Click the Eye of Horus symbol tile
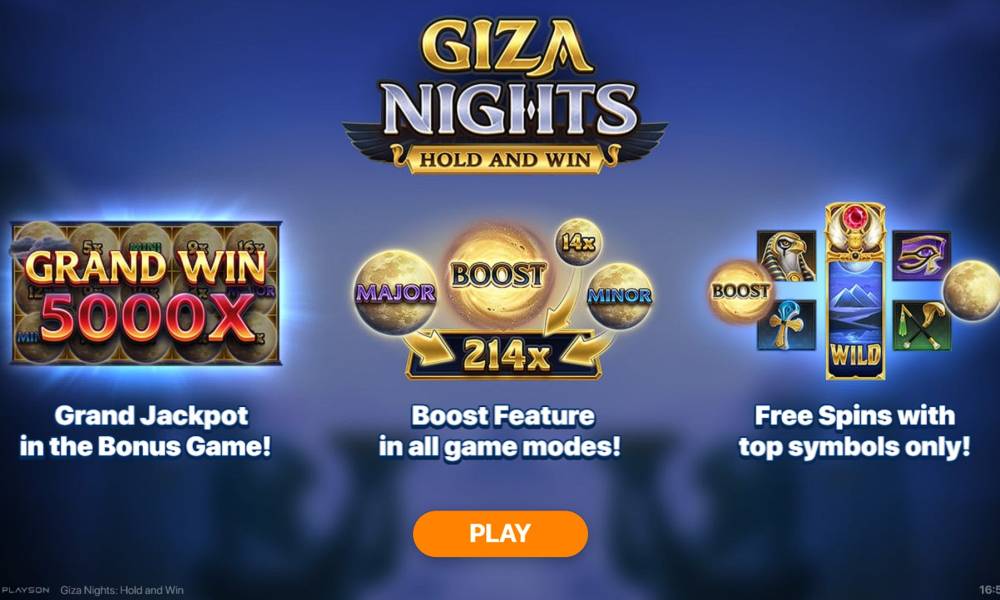The height and width of the screenshot is (600, 1000). (x=921, y=256)
